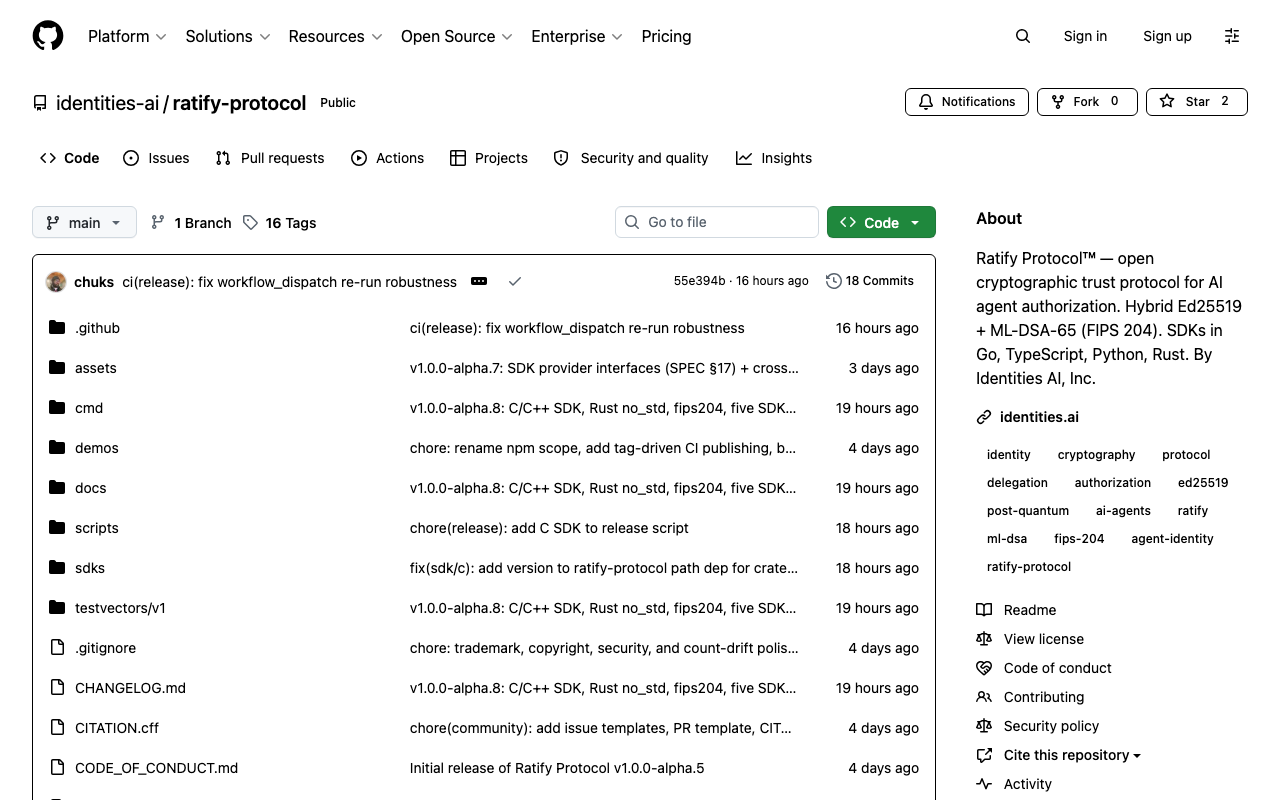View the commit status checkmark
Viewport: 1280px width, 800px height.
pyautogui.click(x=515, y=281)
